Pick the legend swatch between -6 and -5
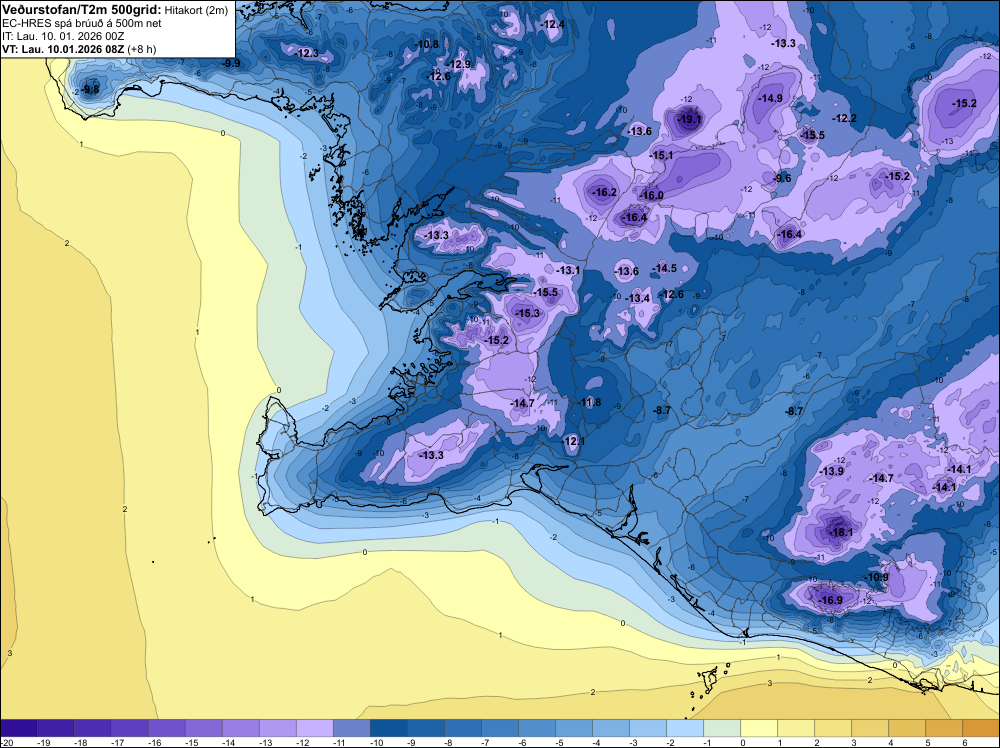Screen dimensions: 1000x748 [x=537, y=728]
